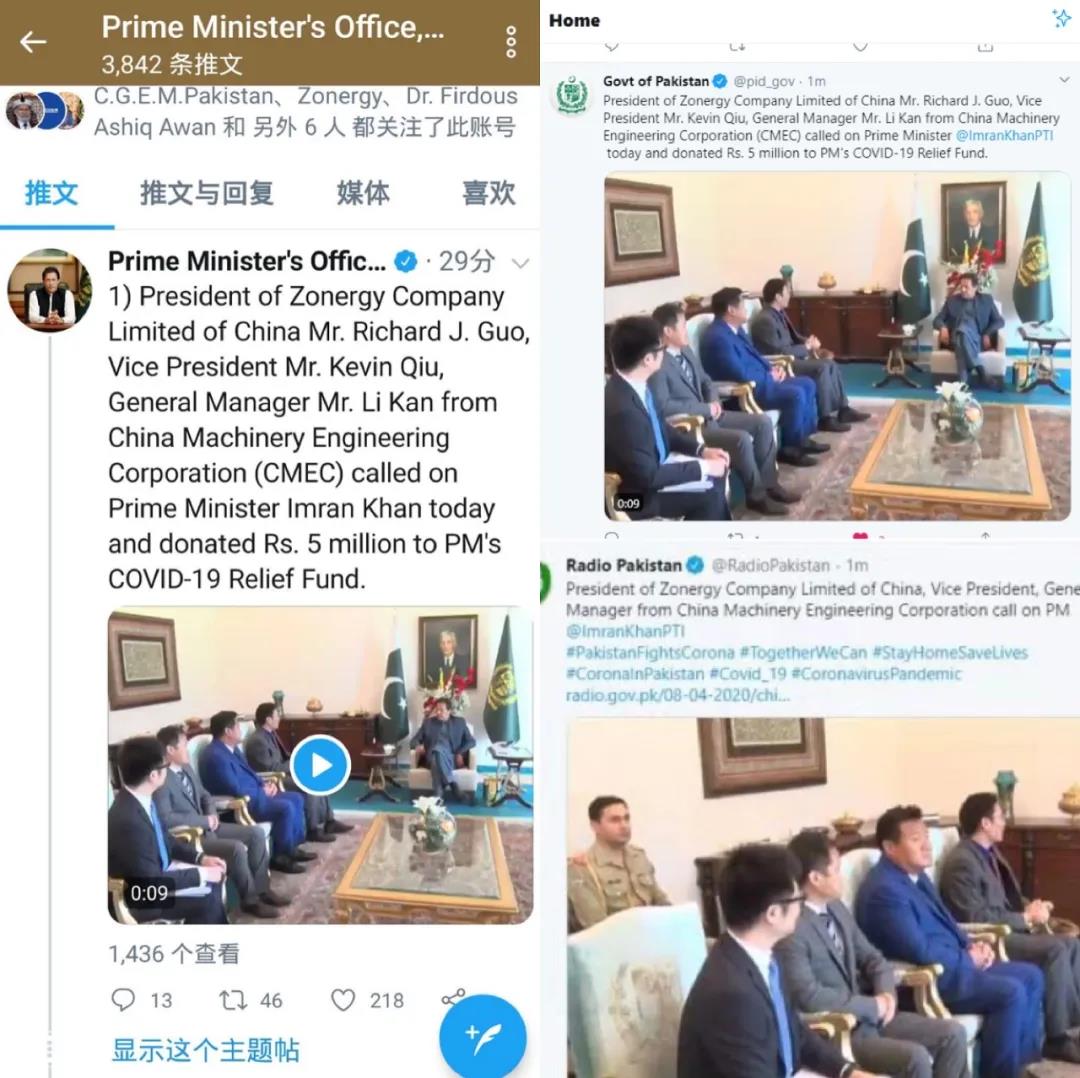Play the video in Prime Minister's Office tweet

point(320,765)
